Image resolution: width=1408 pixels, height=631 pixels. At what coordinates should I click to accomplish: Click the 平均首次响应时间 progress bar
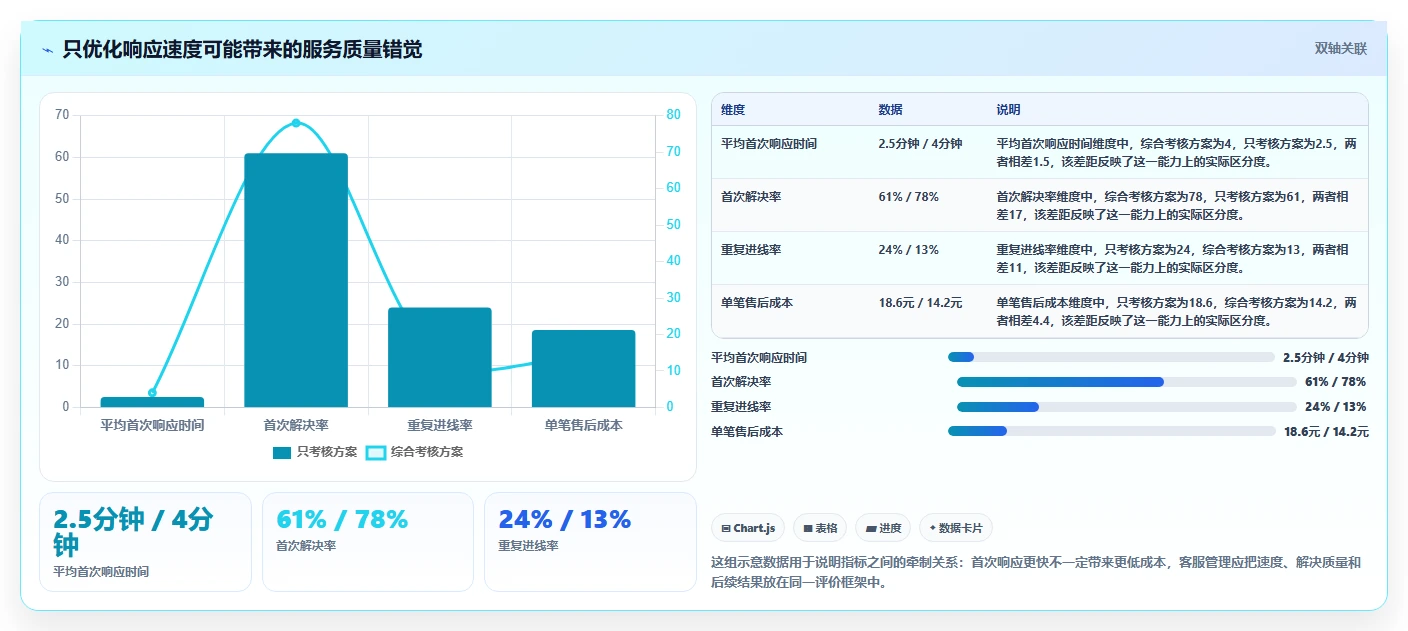point(1111,357)
